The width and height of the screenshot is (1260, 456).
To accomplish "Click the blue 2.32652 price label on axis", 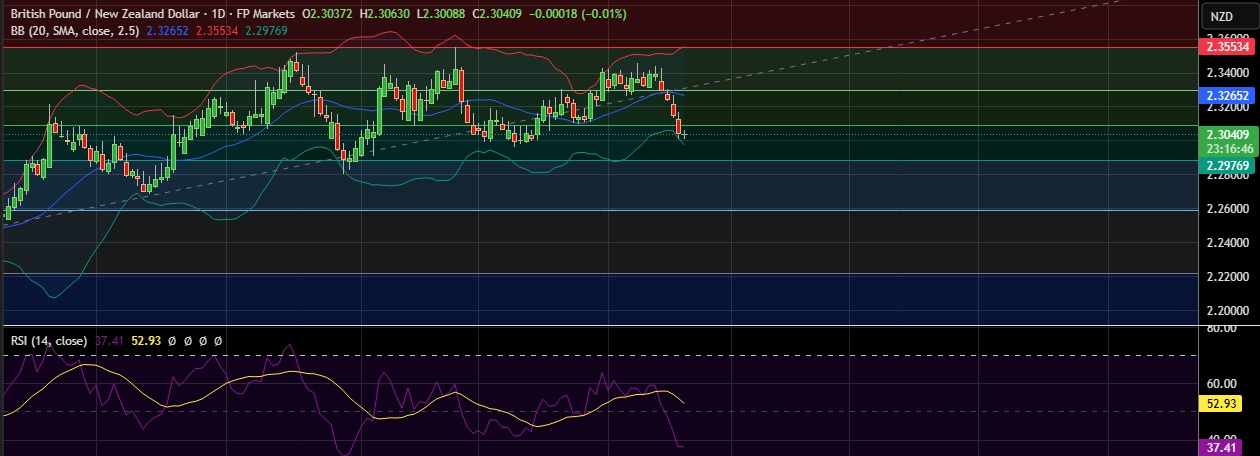I will [x=1227, y=96].
